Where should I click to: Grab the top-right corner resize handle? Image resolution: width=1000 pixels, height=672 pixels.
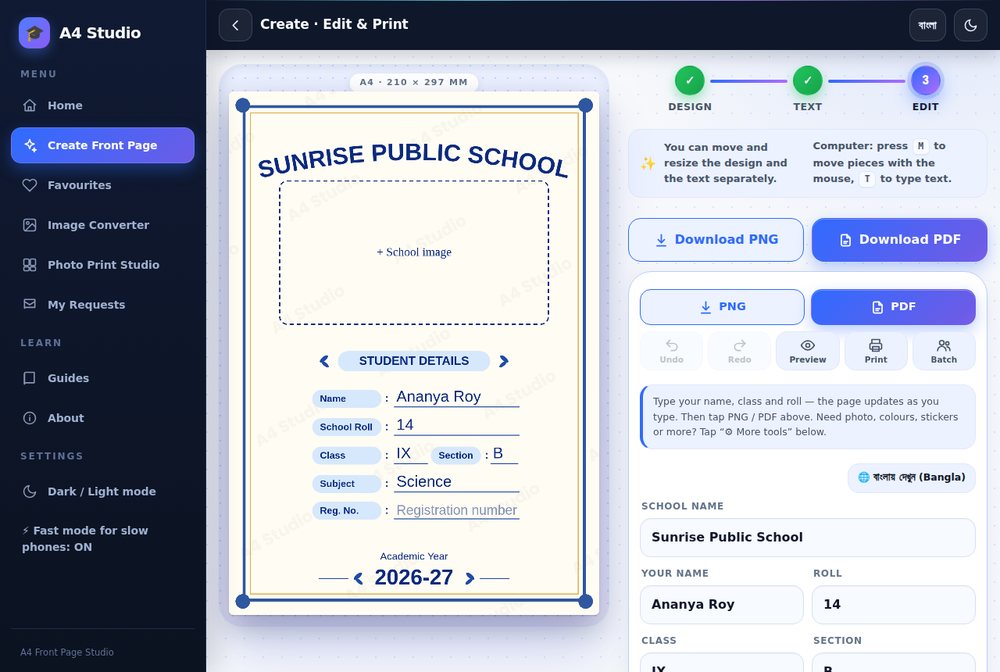pyautogui.click(x=585, y=105)
